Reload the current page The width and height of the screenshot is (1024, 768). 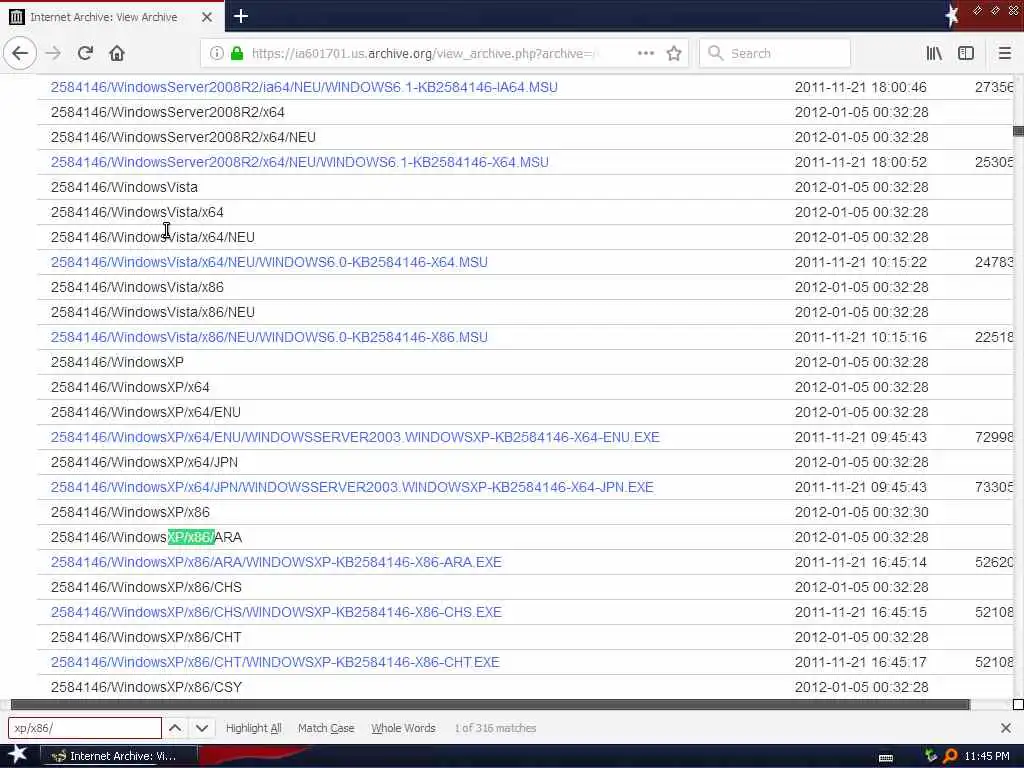[85, 53]
